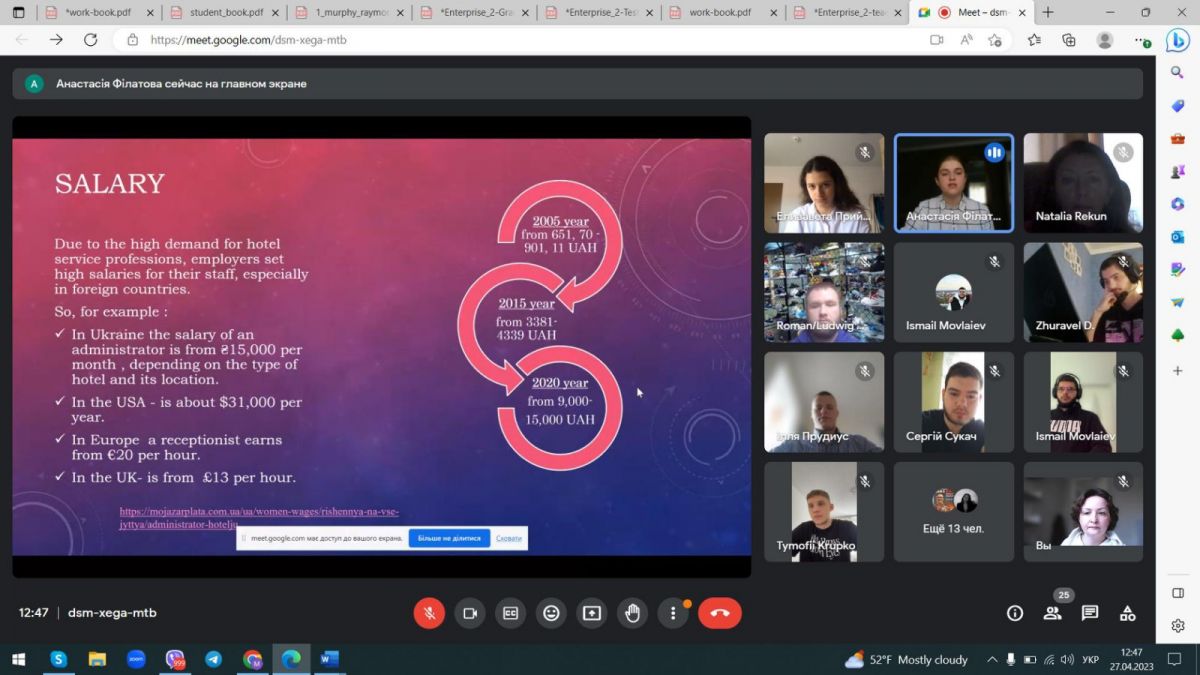The image size is (1200, 675).
Task: Show the participants list
Action: coord(1052,613)
